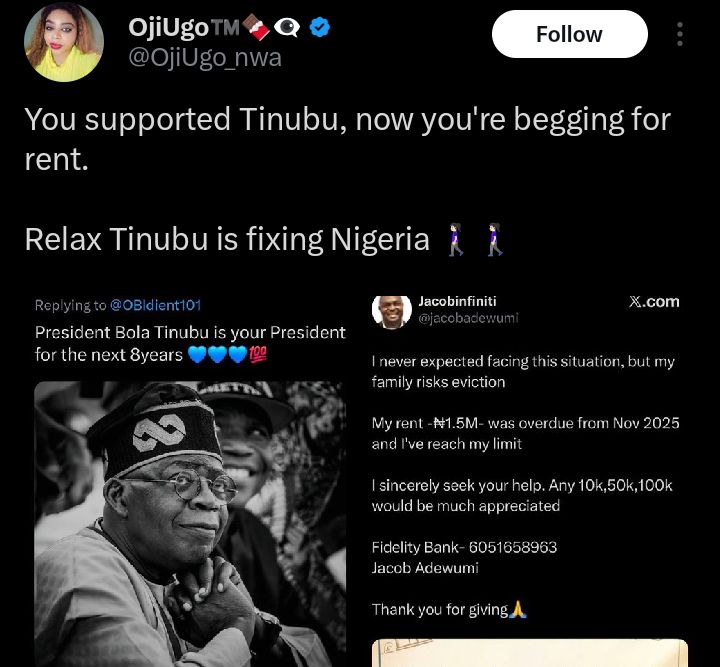Click Jacobinfiniti's small profile avatar
The image size is (720, 667).
(x=390, y=309)
